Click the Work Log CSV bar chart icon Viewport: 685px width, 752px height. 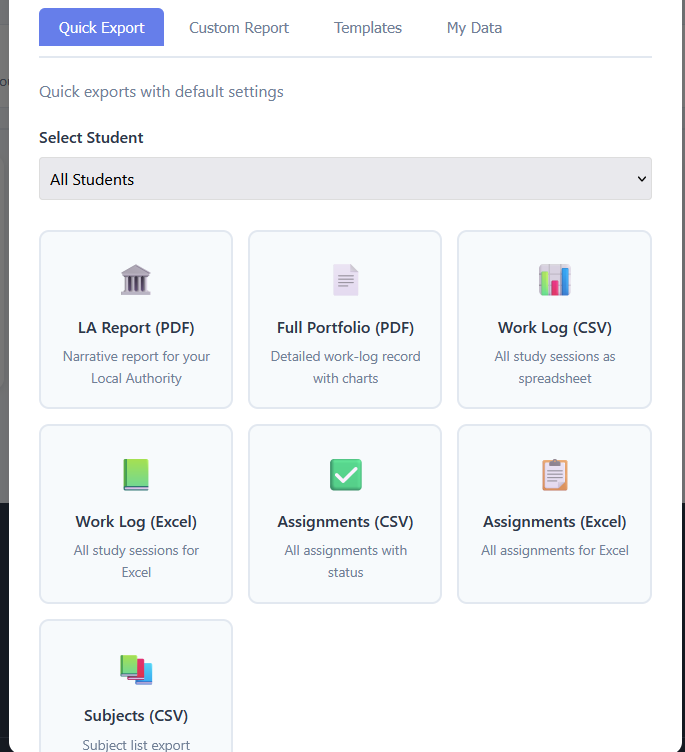555,280
